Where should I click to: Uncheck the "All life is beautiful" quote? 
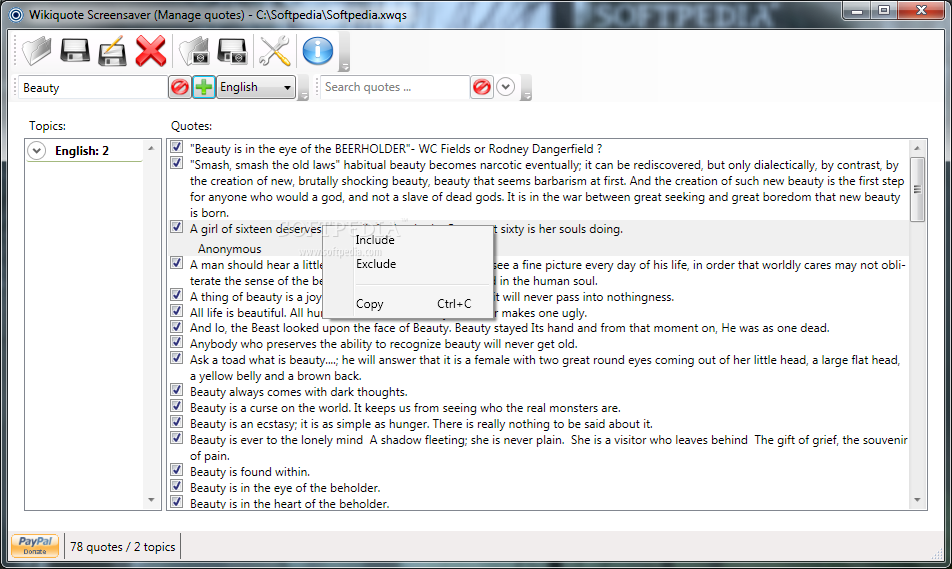[177, 311]
